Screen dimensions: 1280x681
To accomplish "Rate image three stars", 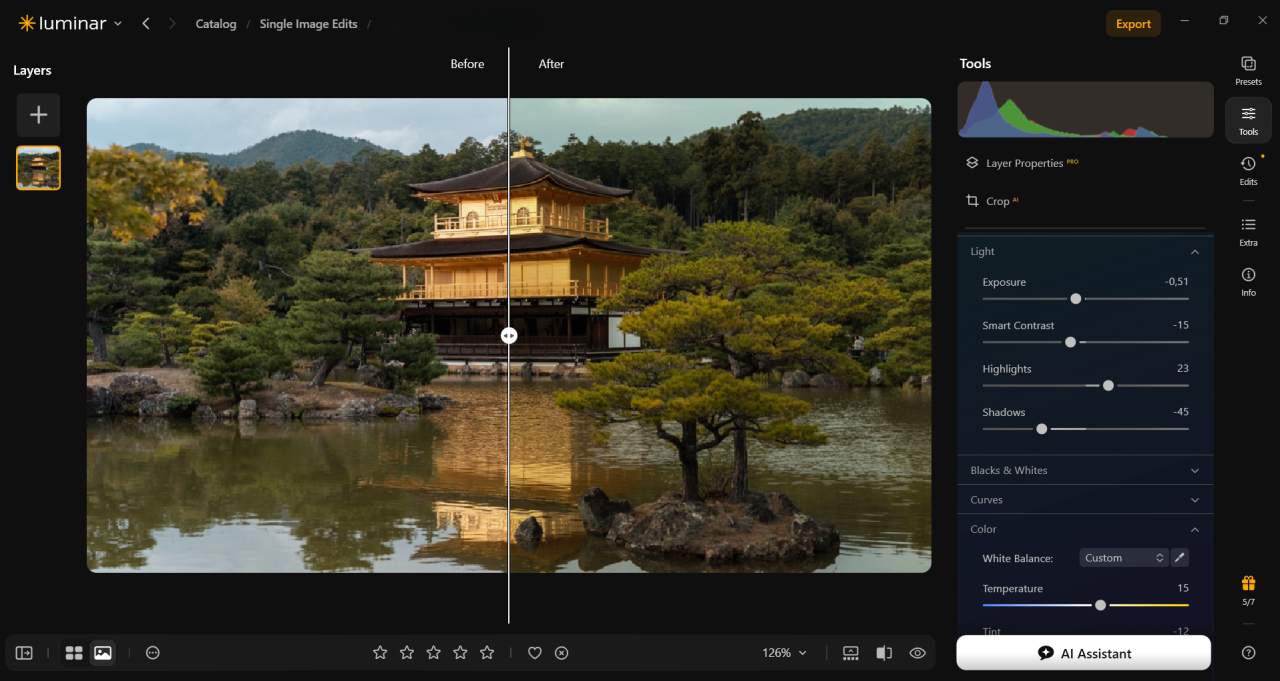I will click(434, 653).
